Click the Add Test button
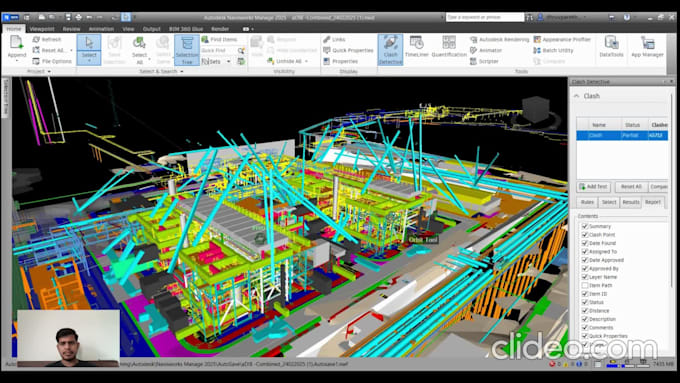 coord(594,187)
